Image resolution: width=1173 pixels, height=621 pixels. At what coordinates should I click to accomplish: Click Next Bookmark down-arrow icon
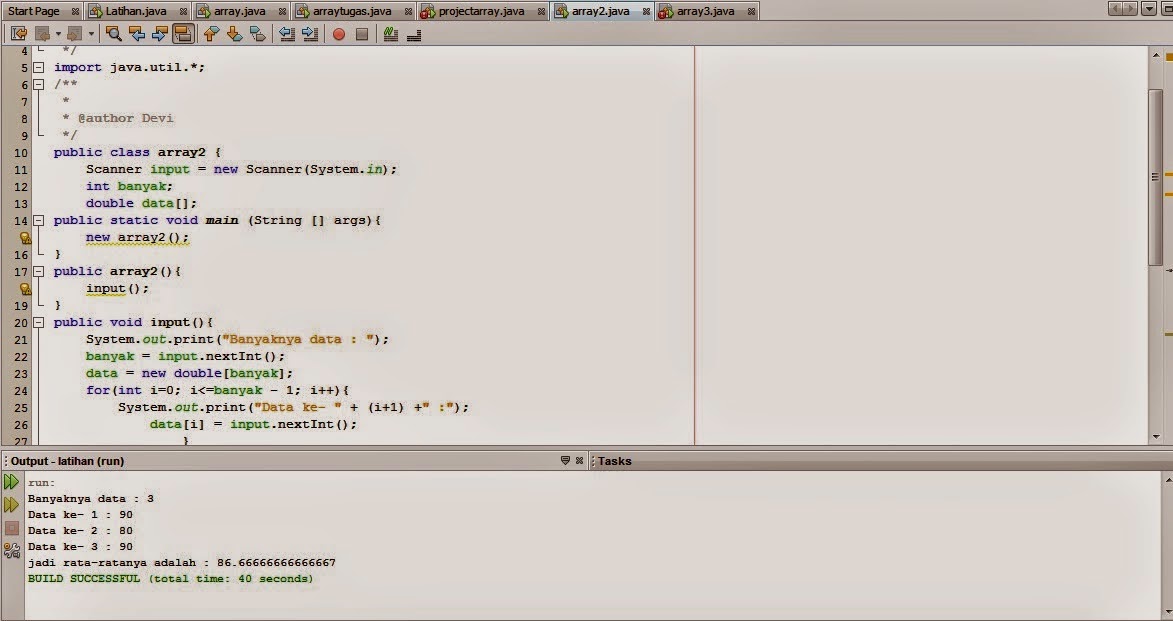[x=234, y=34]
